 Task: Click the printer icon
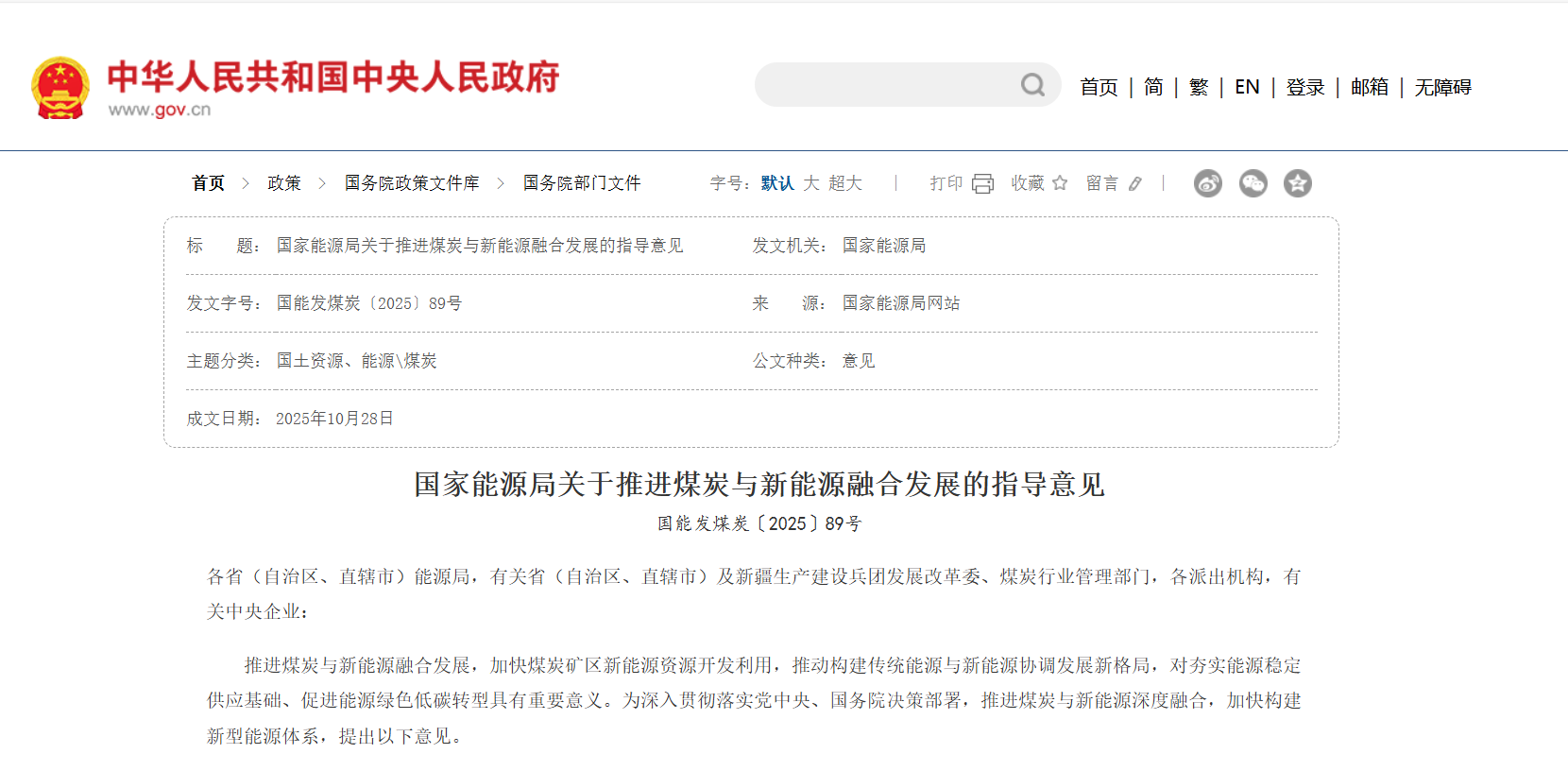point(982,183)
